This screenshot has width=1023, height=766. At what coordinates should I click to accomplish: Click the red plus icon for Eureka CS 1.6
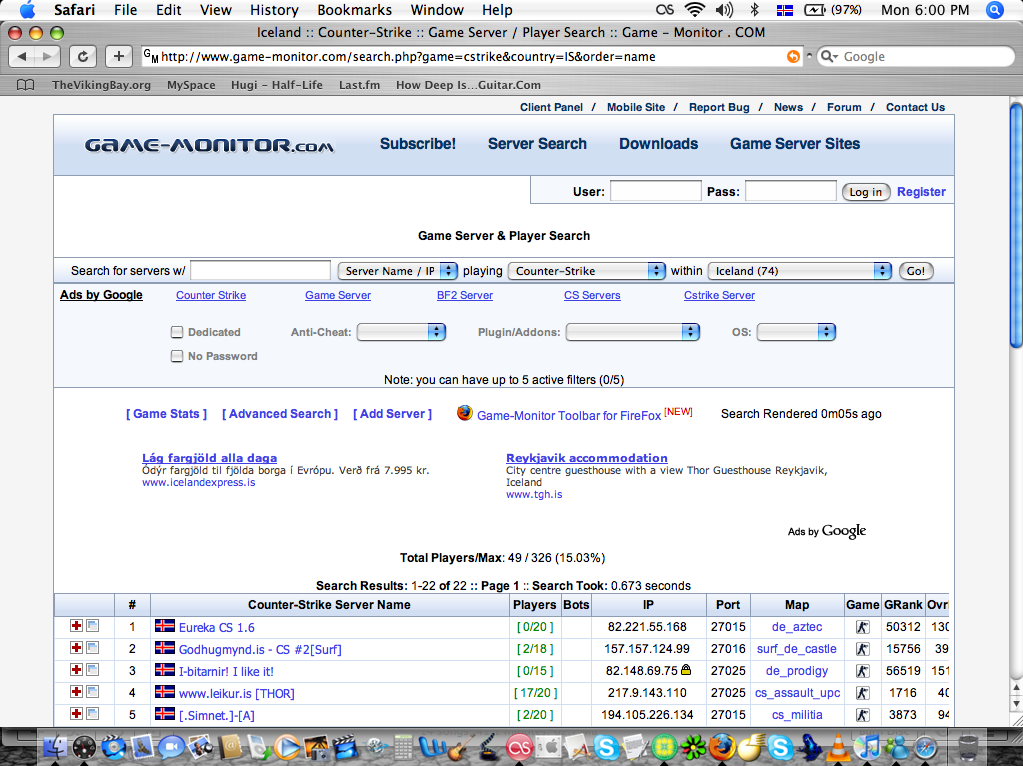(76, 626)
